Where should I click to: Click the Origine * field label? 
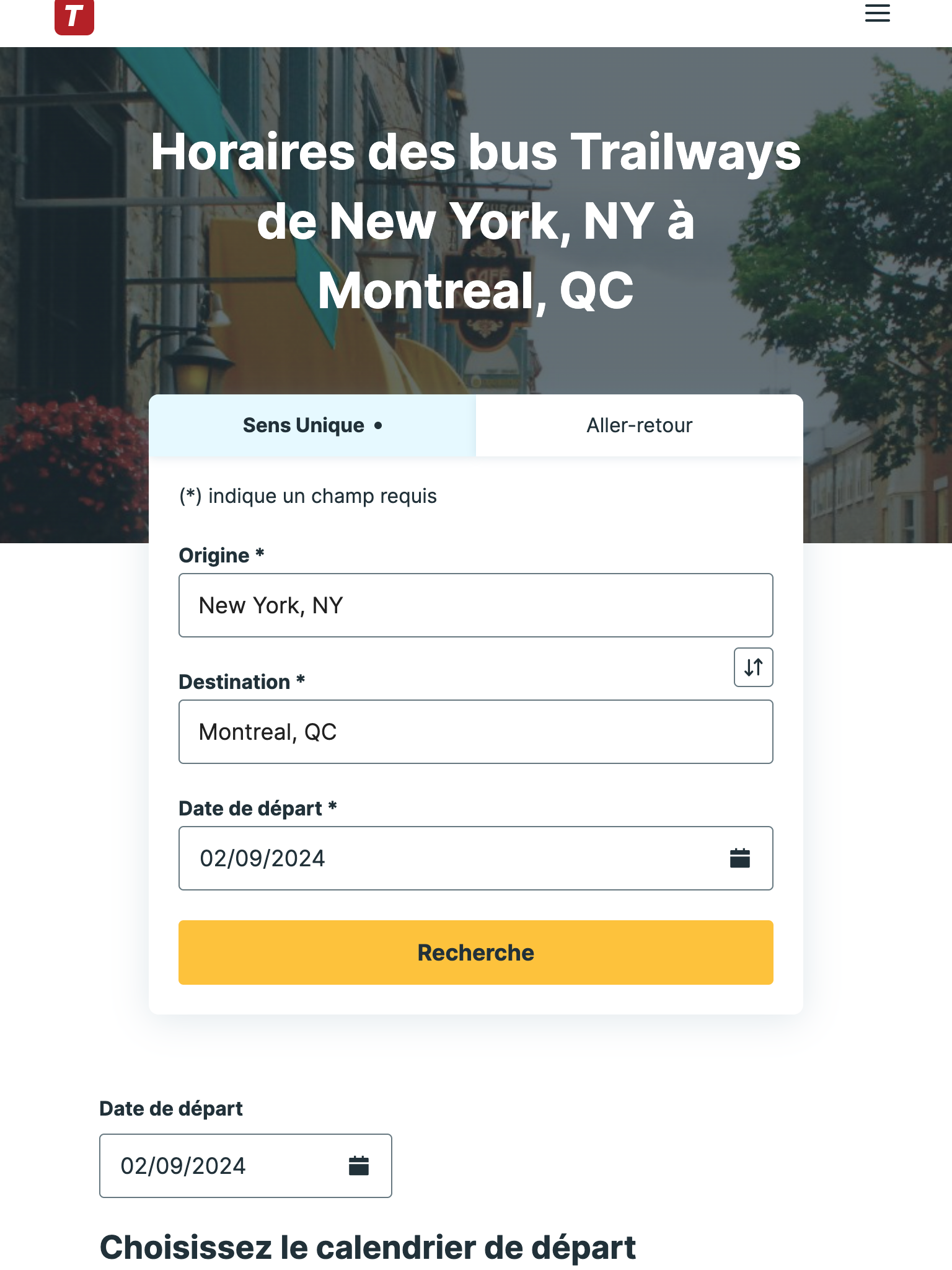click(x=221, y=556)
